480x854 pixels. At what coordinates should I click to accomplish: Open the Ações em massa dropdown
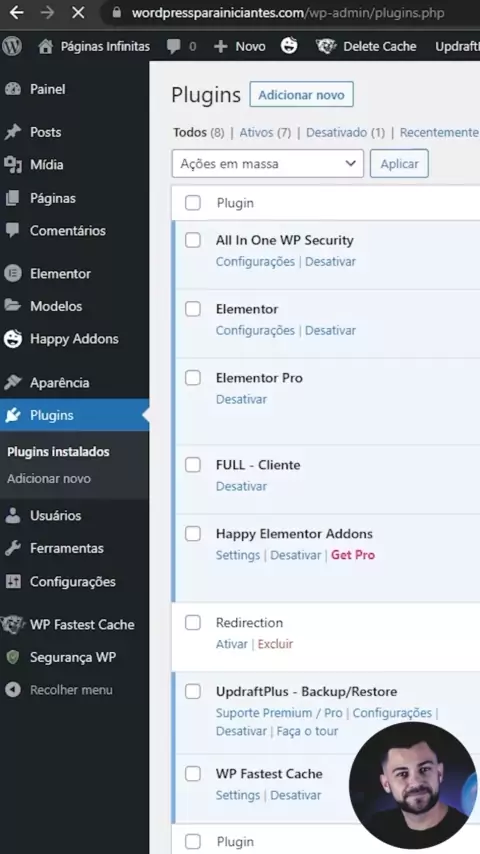[268, 163]
